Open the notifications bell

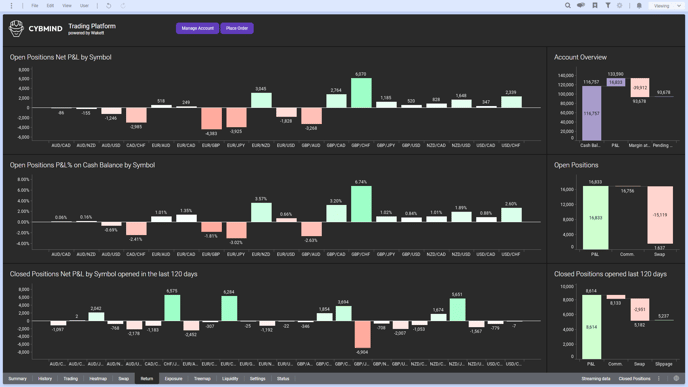point(639,6)
